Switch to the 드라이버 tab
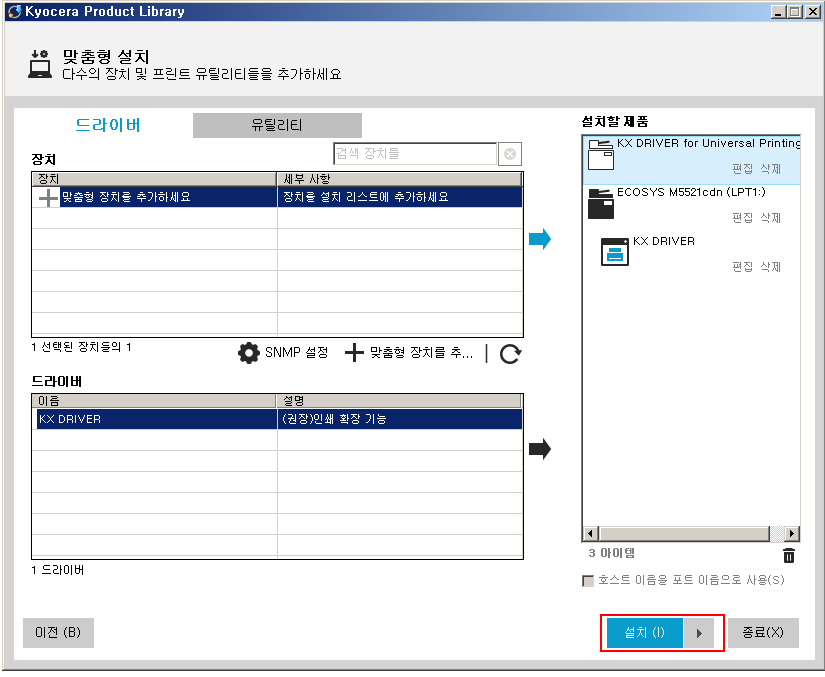The height and width of the screenshot is (677, 825). click(108, 125)
